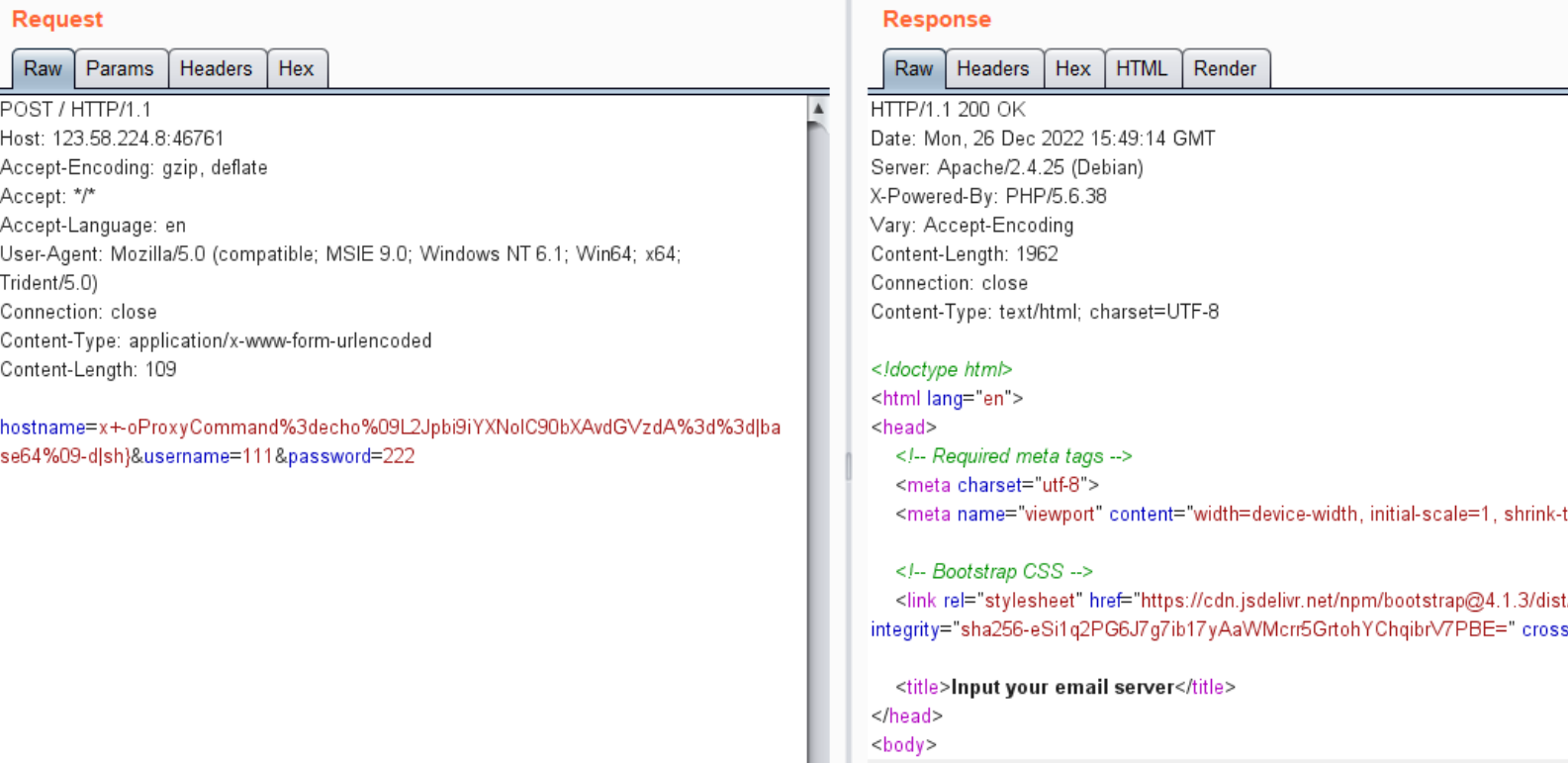Click the meta viewport line
The image size is (1568, 763).
click(x=1232, y=514)
